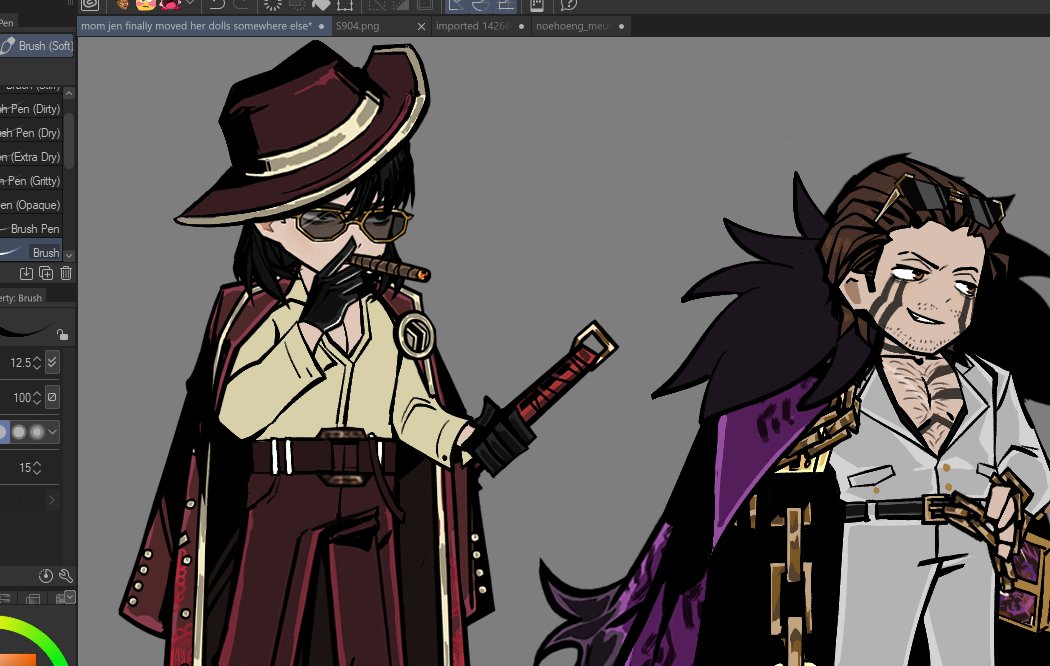Choose the Pen (Gritty) brush
This screenshot has width=1050, height=666.
[x=31, y=181]
